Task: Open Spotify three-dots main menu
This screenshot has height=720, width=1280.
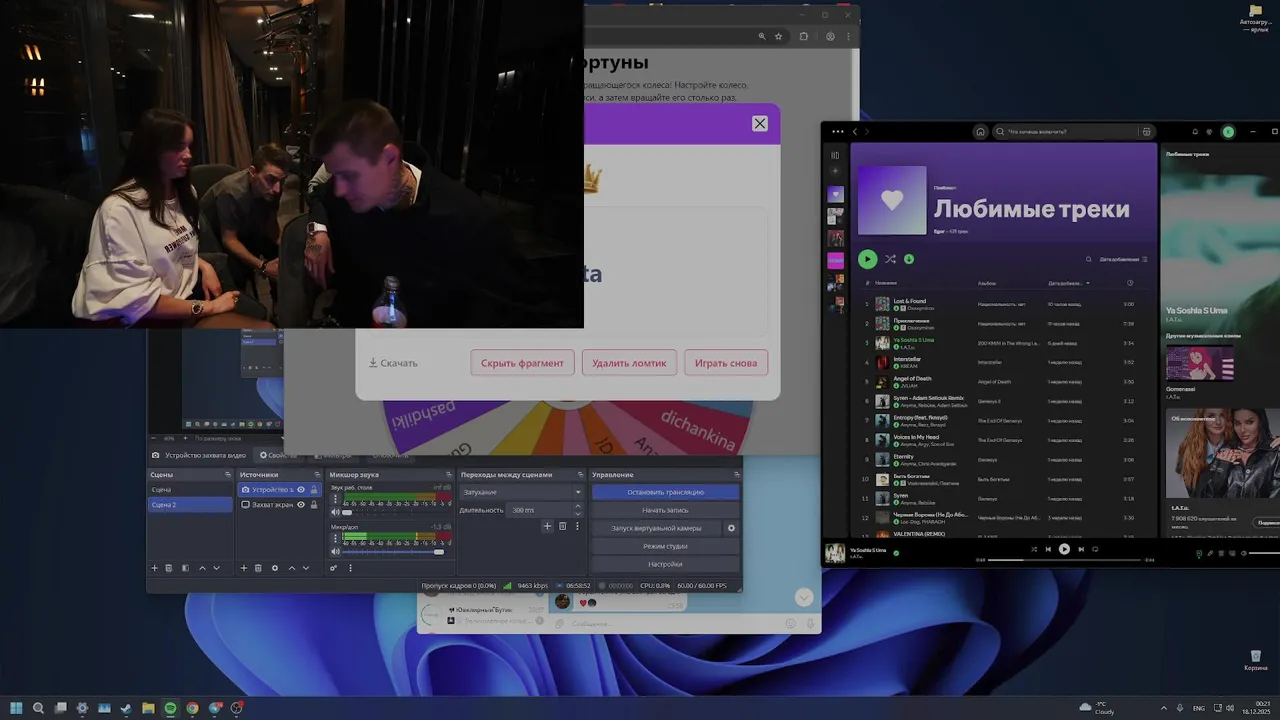Action: point(838,132)
